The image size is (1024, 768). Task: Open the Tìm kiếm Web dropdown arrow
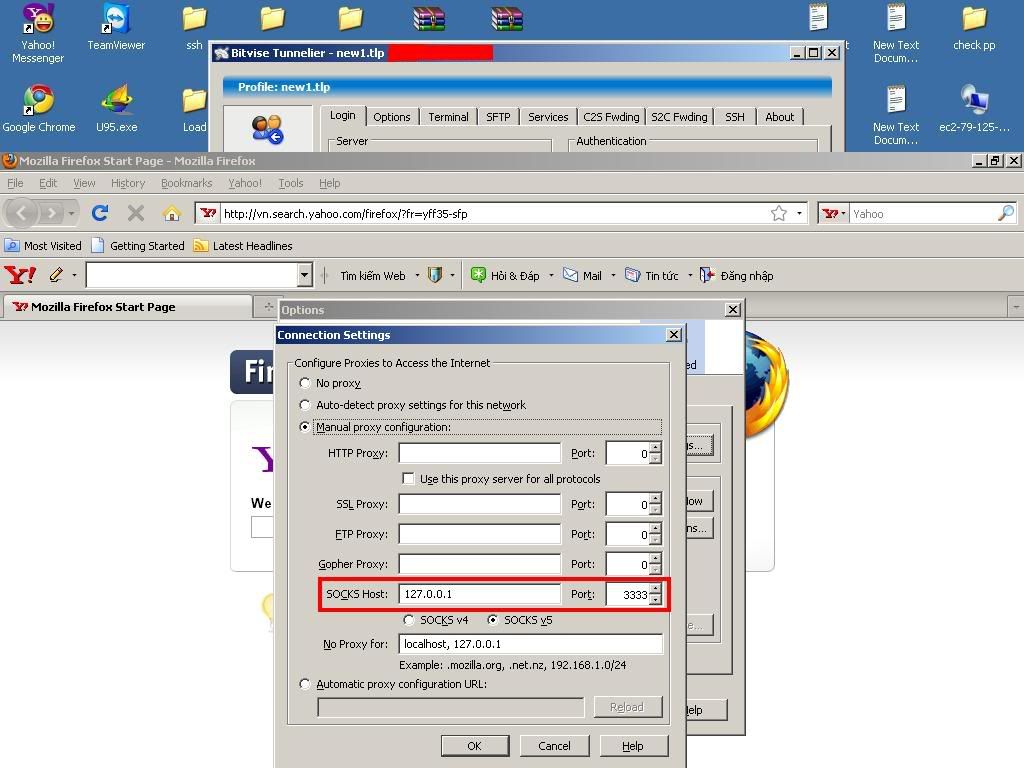click(417, 276)
